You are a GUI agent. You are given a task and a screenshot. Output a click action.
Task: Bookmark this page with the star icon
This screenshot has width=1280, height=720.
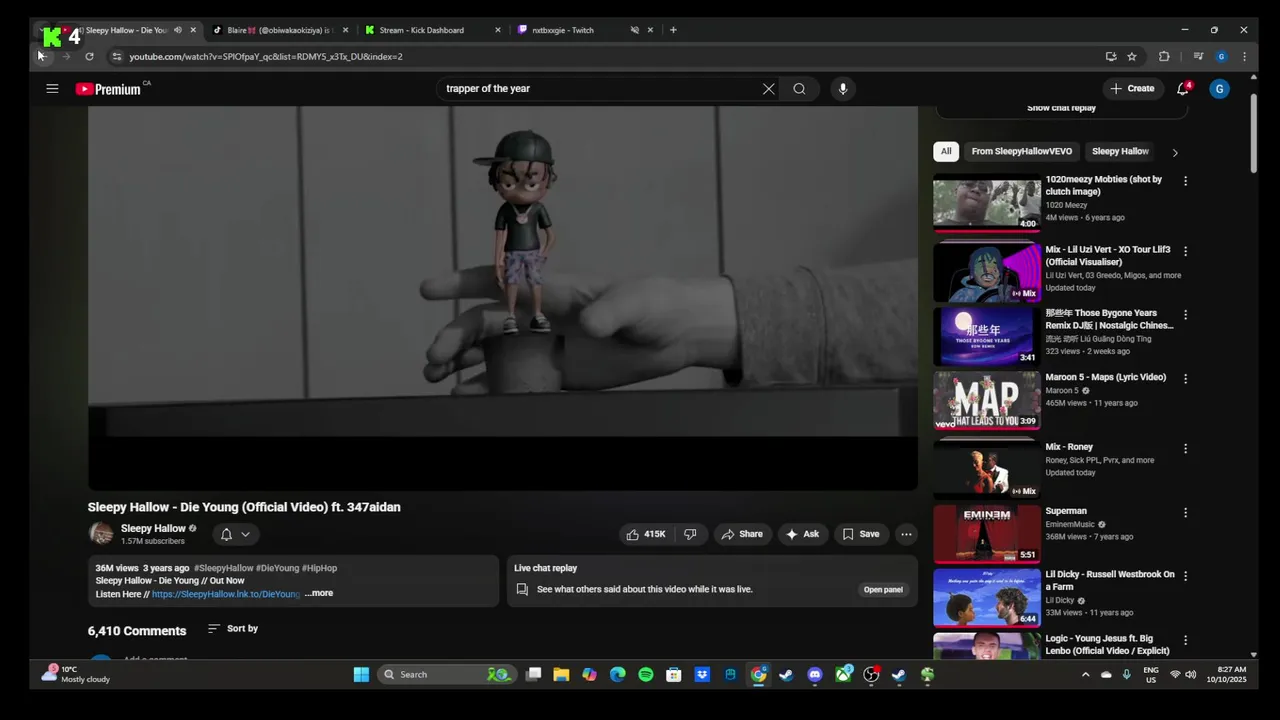coord(1132,57)
